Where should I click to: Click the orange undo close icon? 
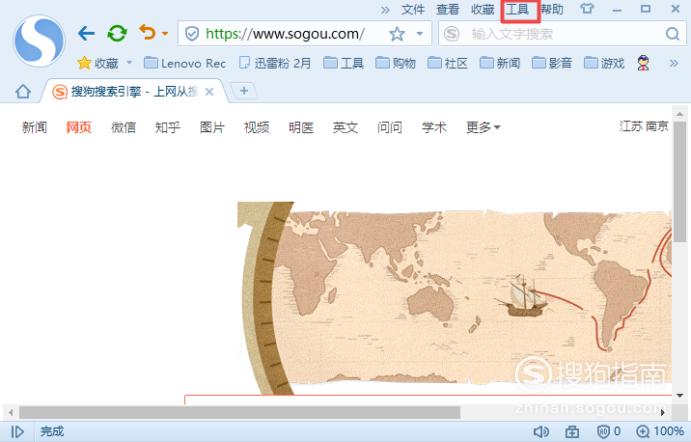(x=147, y=32)
